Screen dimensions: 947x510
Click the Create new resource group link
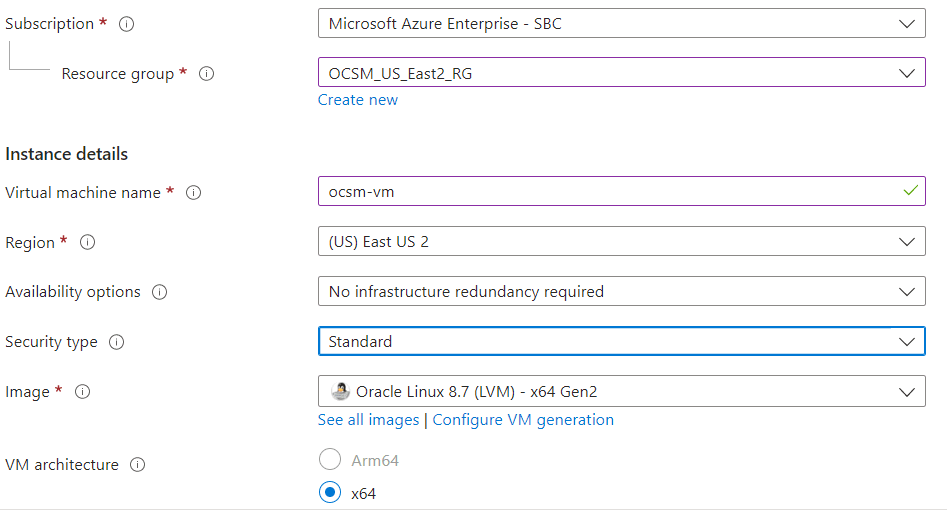coord(358,100)
